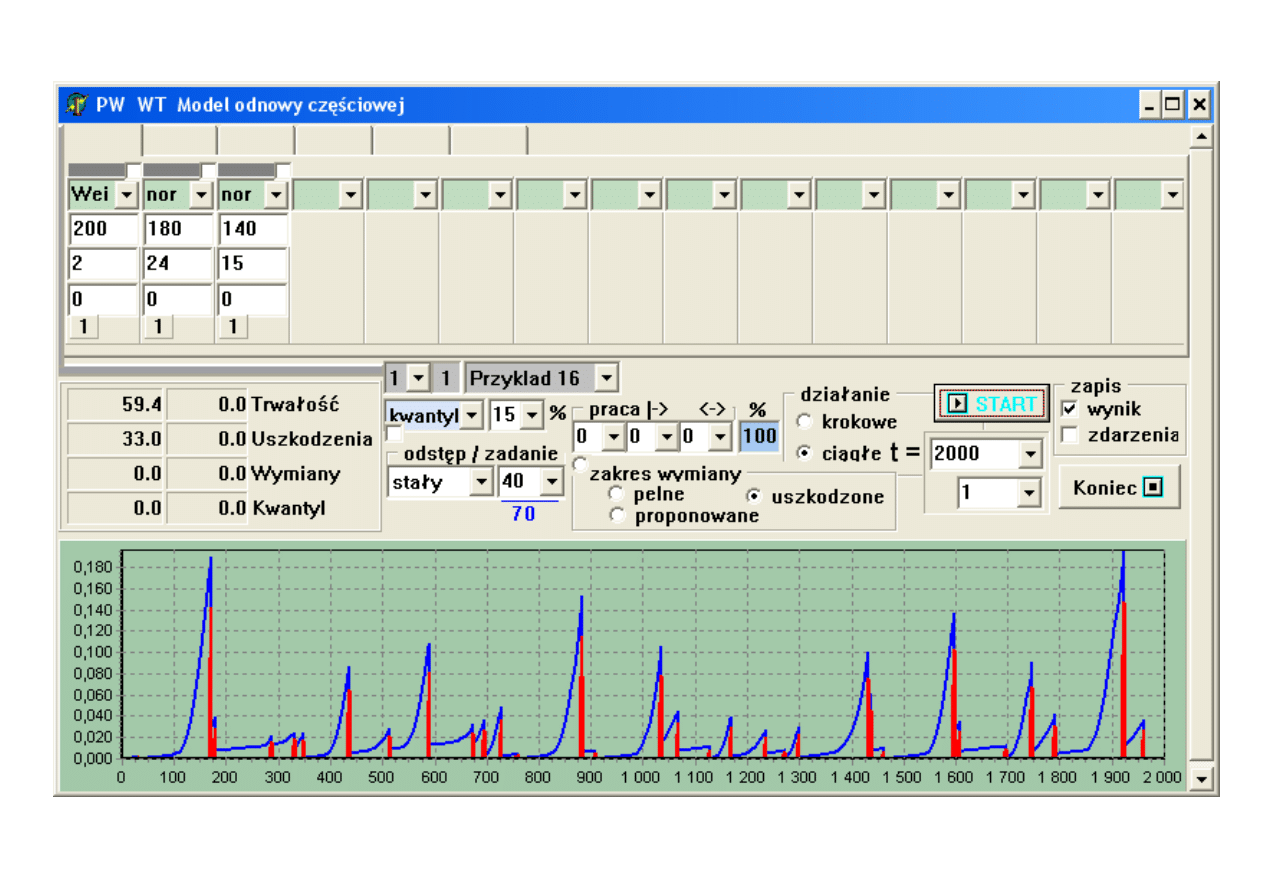1263x893 pixels.
Task: Click the START button
Action: [992, 404]
